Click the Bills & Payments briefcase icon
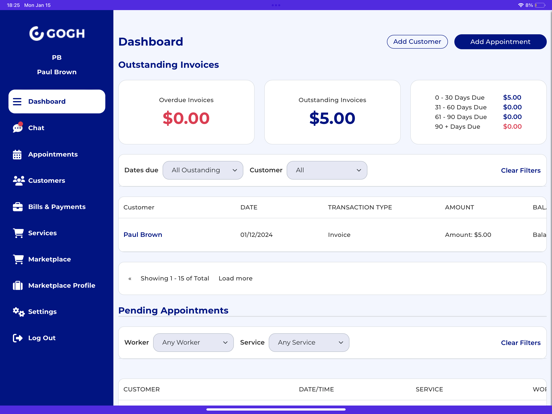 point(18,207)
